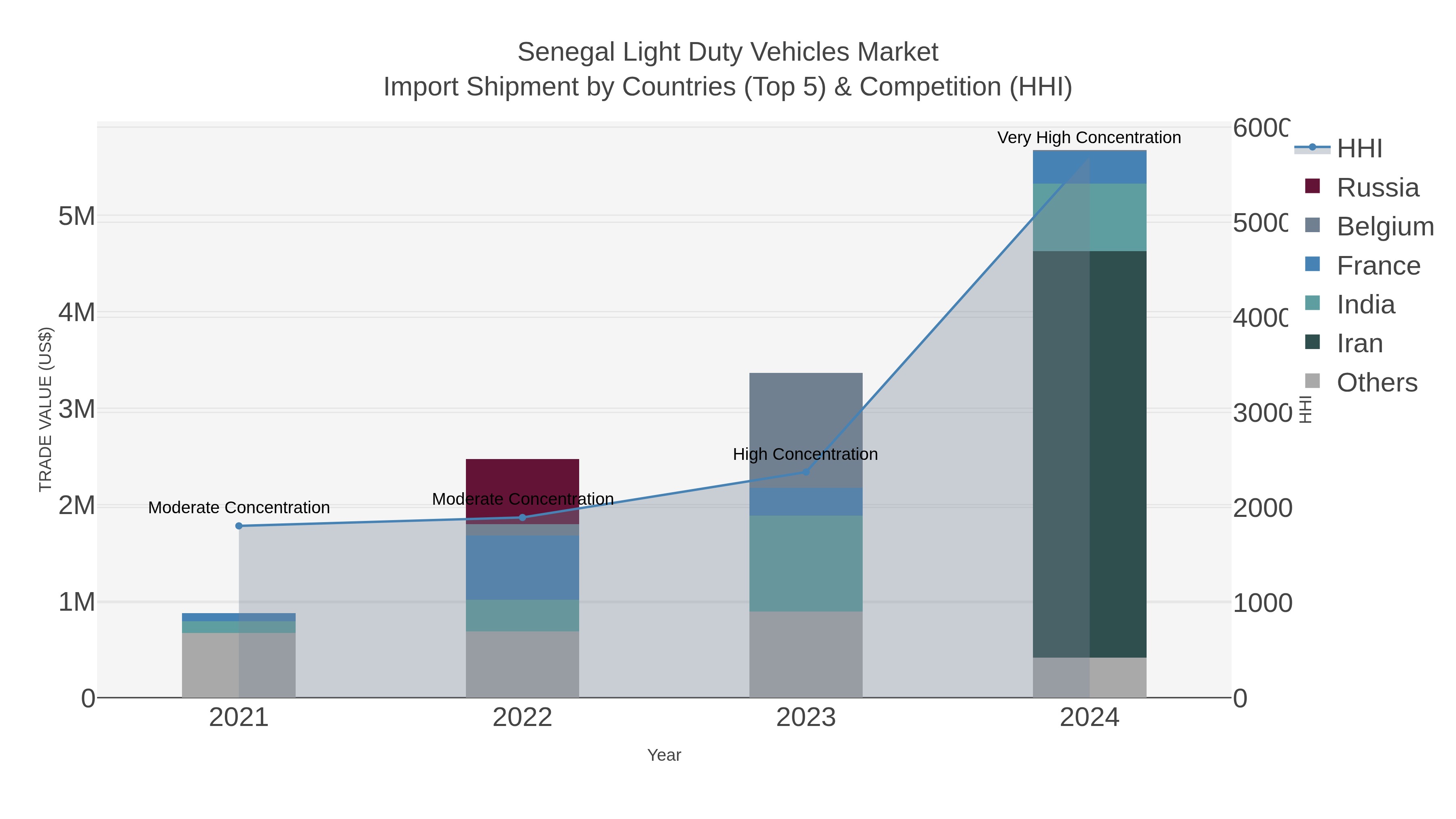Select the 2022 HHI line marker
Viewport: 1456px width, 819px height.
click(x=522, y=518)
